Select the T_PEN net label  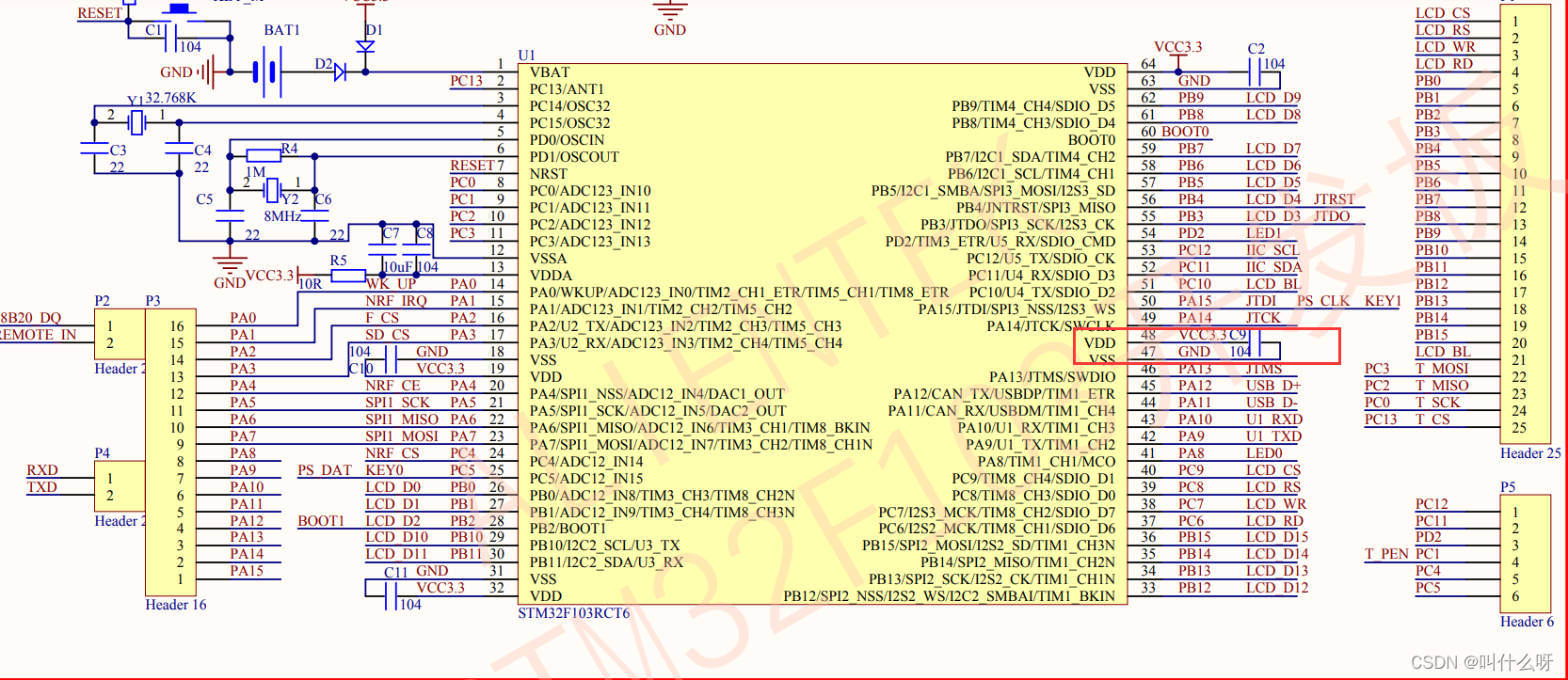[x=1386, y=554]
